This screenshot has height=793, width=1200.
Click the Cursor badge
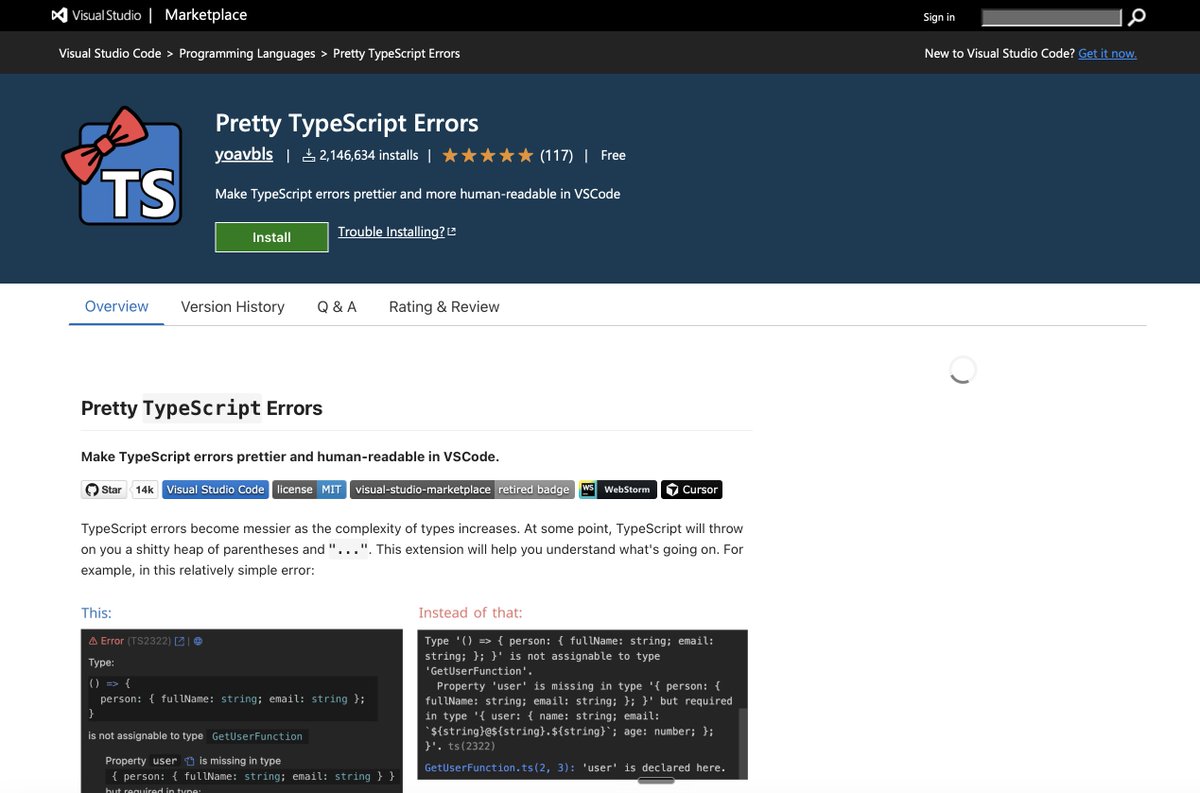[691, 489]
